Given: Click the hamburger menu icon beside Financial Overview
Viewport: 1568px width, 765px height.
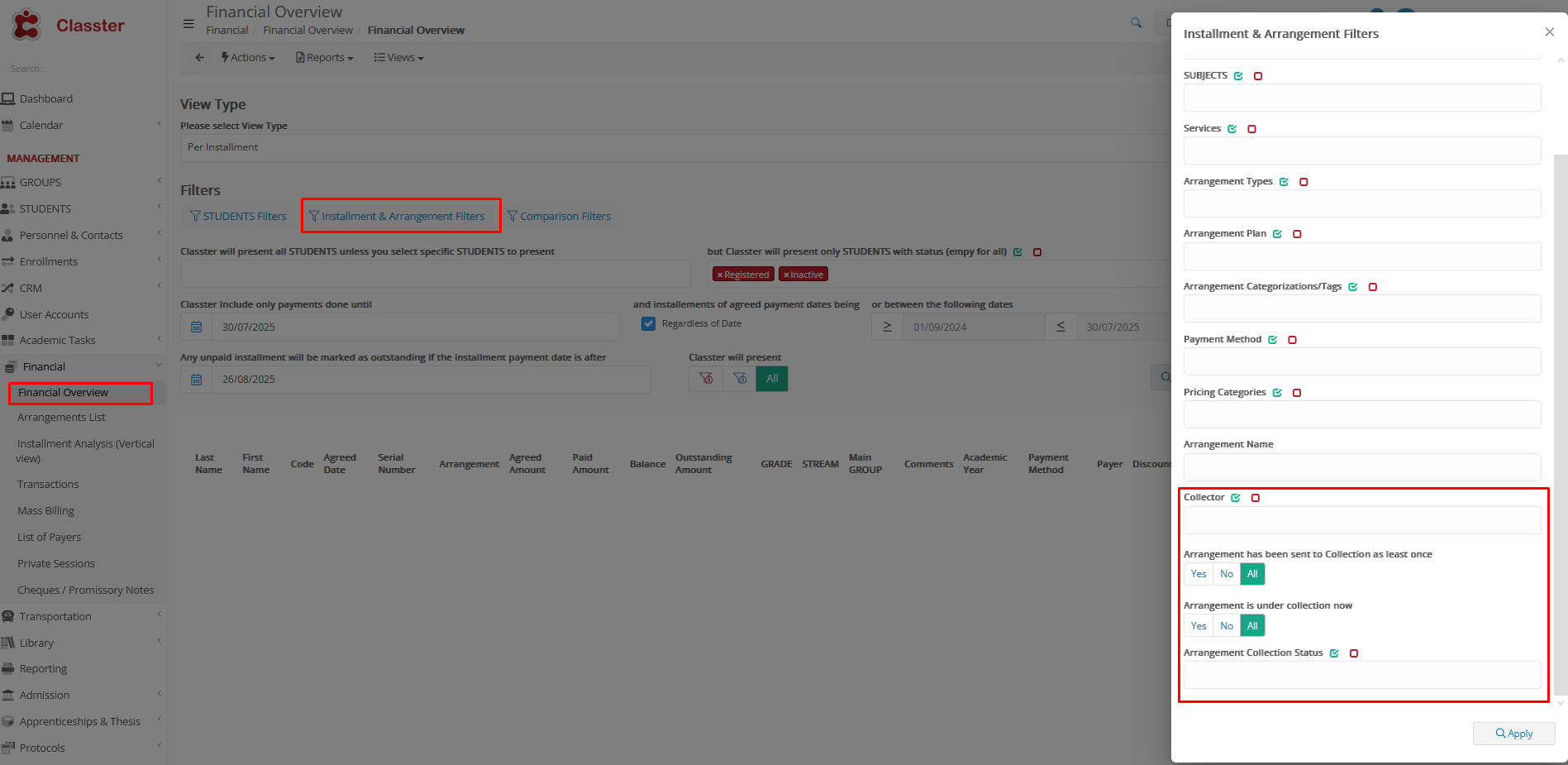Looking at the screenshot, I should 188,24.
